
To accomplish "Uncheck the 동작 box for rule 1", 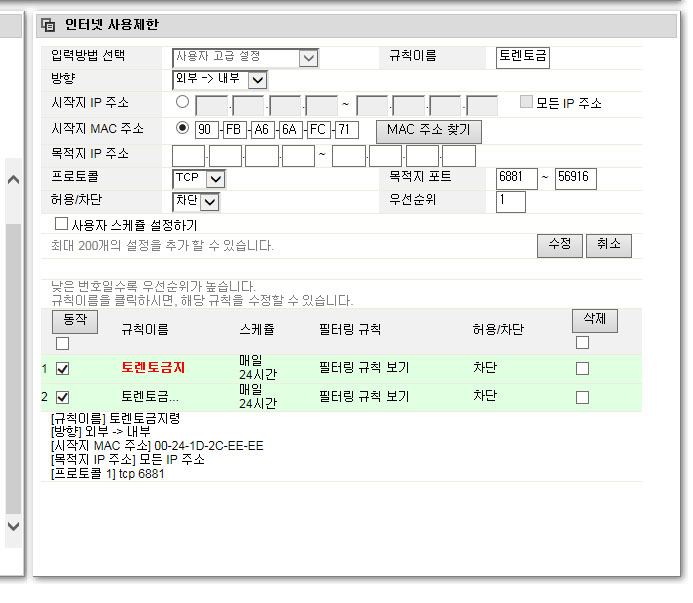I will (x=62, y=369).
